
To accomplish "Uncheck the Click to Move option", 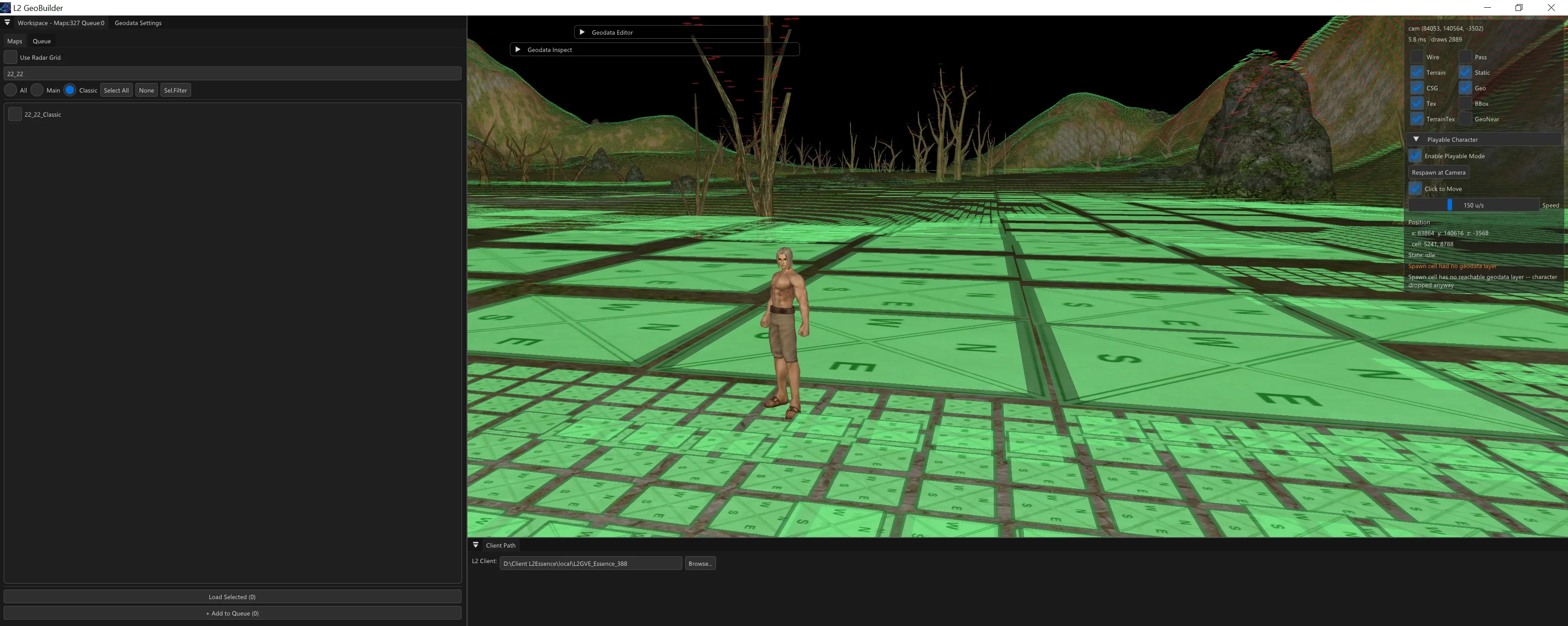I will point(1415,189).
